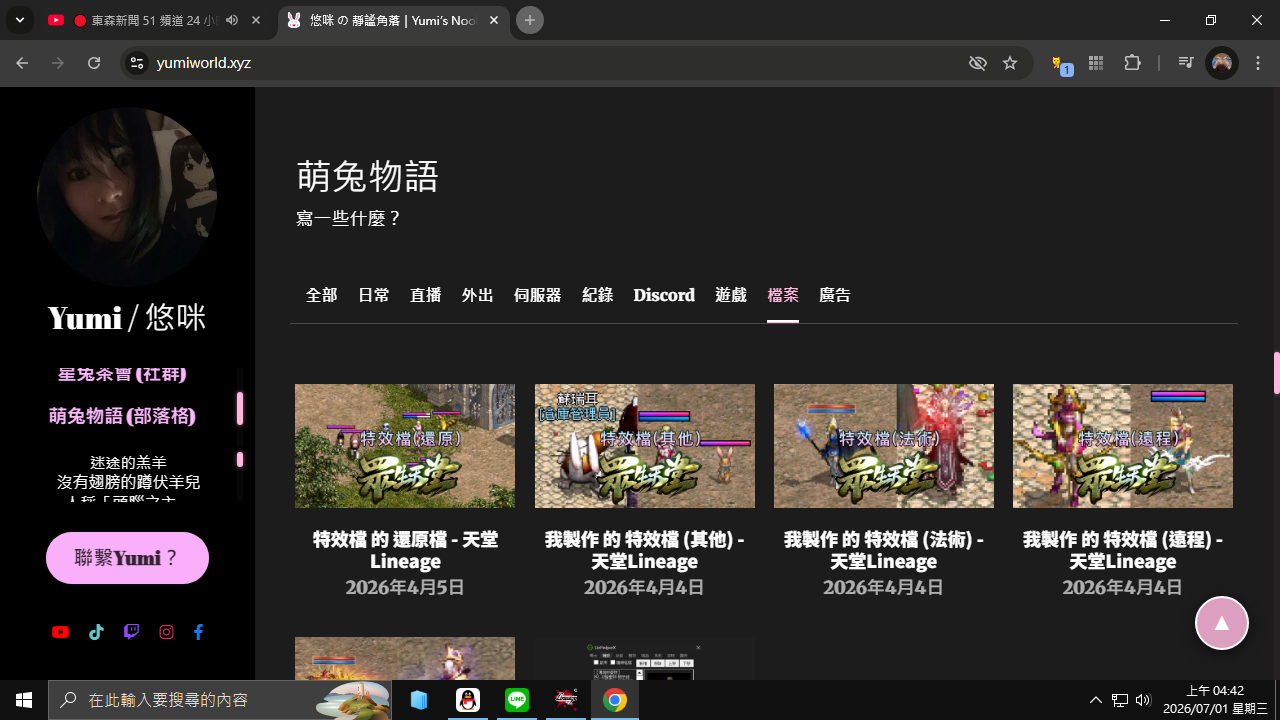This screenshot has height=720, width=1280.
Task: Click the Windows taskbar search box
Action: pos(220,700)
